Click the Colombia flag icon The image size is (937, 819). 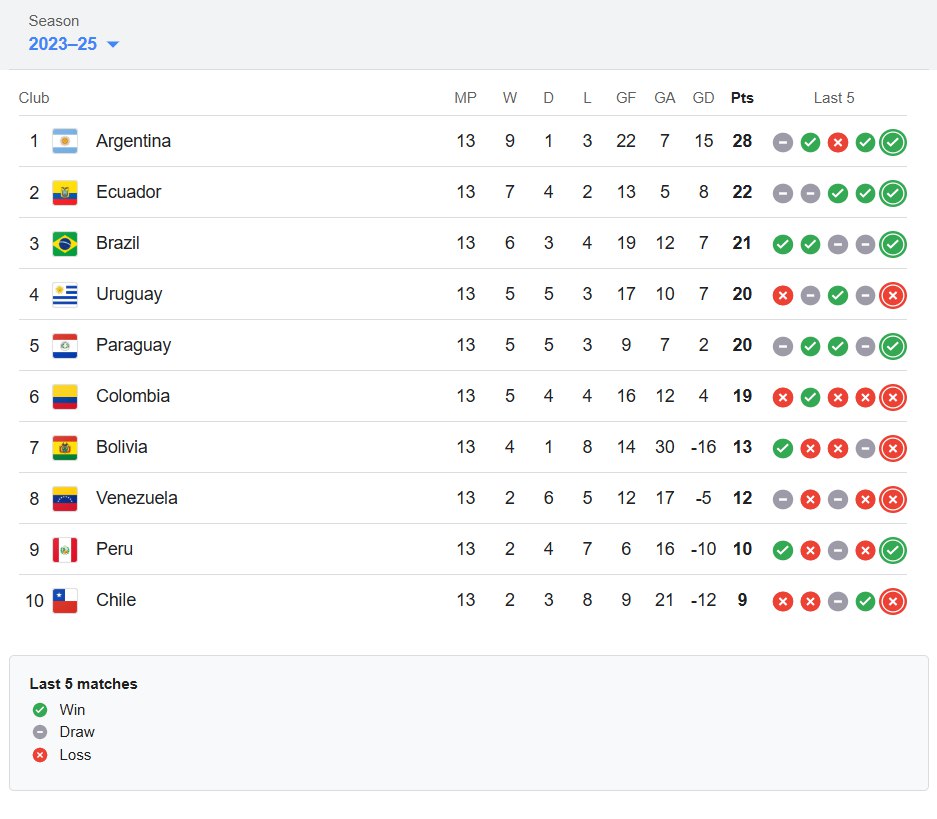pos(65,396)
